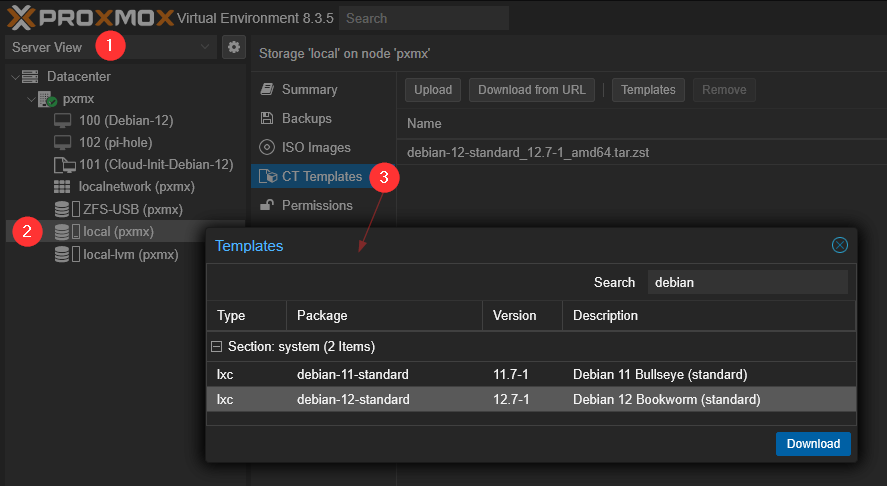Click the Download from URL button
Image resolution: width=887 pixels, height=486 pixels.
[531, 90]
